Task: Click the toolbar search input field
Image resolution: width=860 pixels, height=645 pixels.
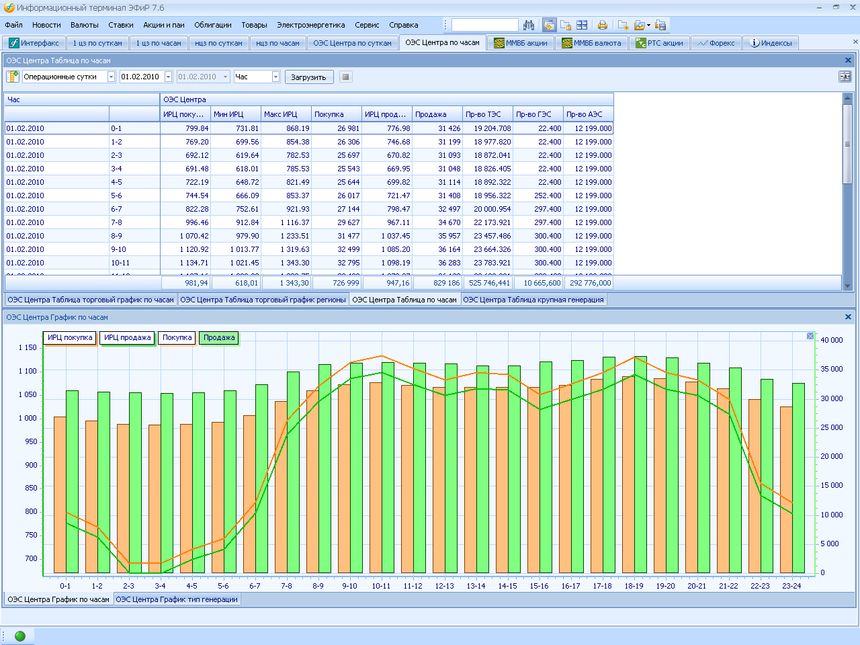Action: point(485,24)
